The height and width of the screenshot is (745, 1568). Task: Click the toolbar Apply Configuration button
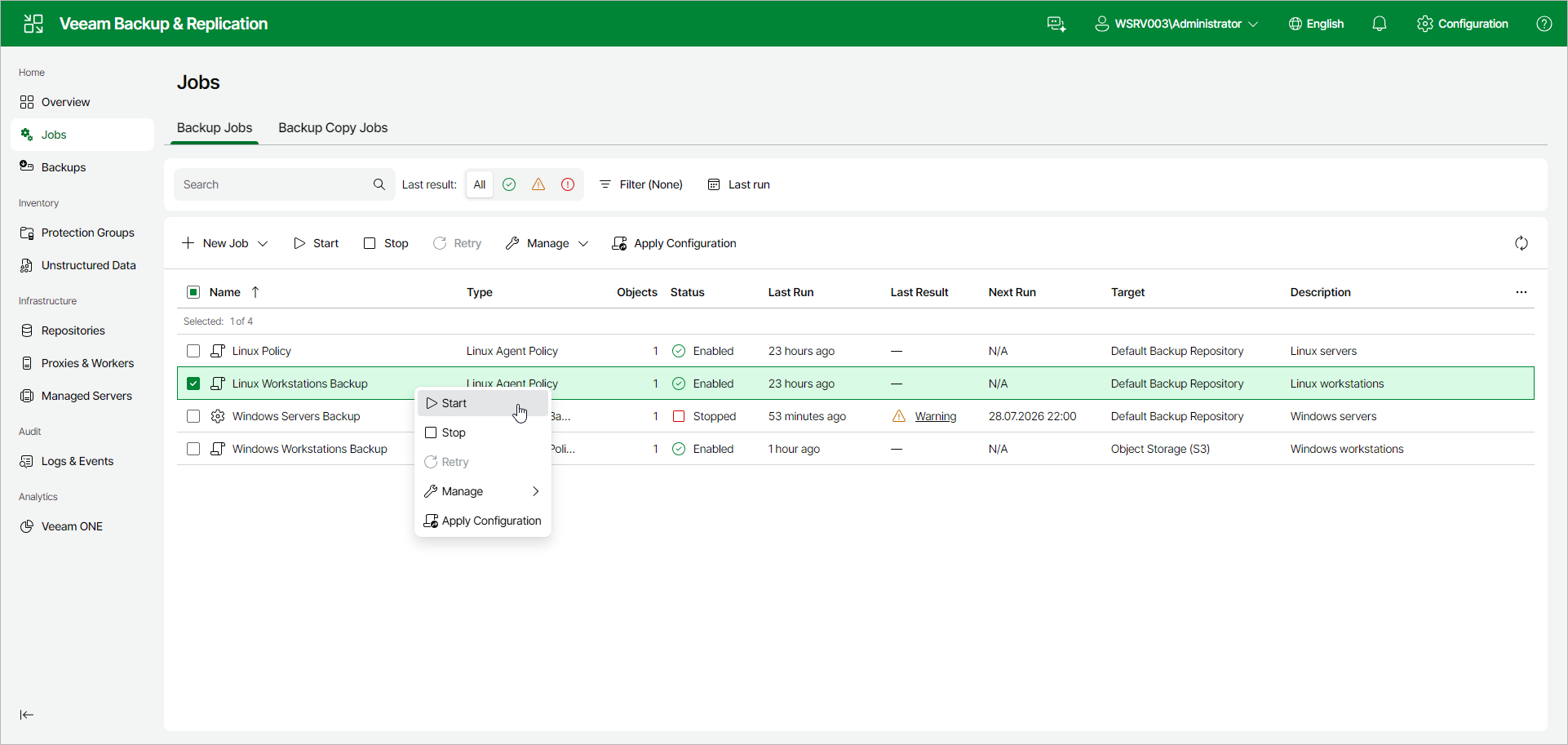[x=674, y=243]
